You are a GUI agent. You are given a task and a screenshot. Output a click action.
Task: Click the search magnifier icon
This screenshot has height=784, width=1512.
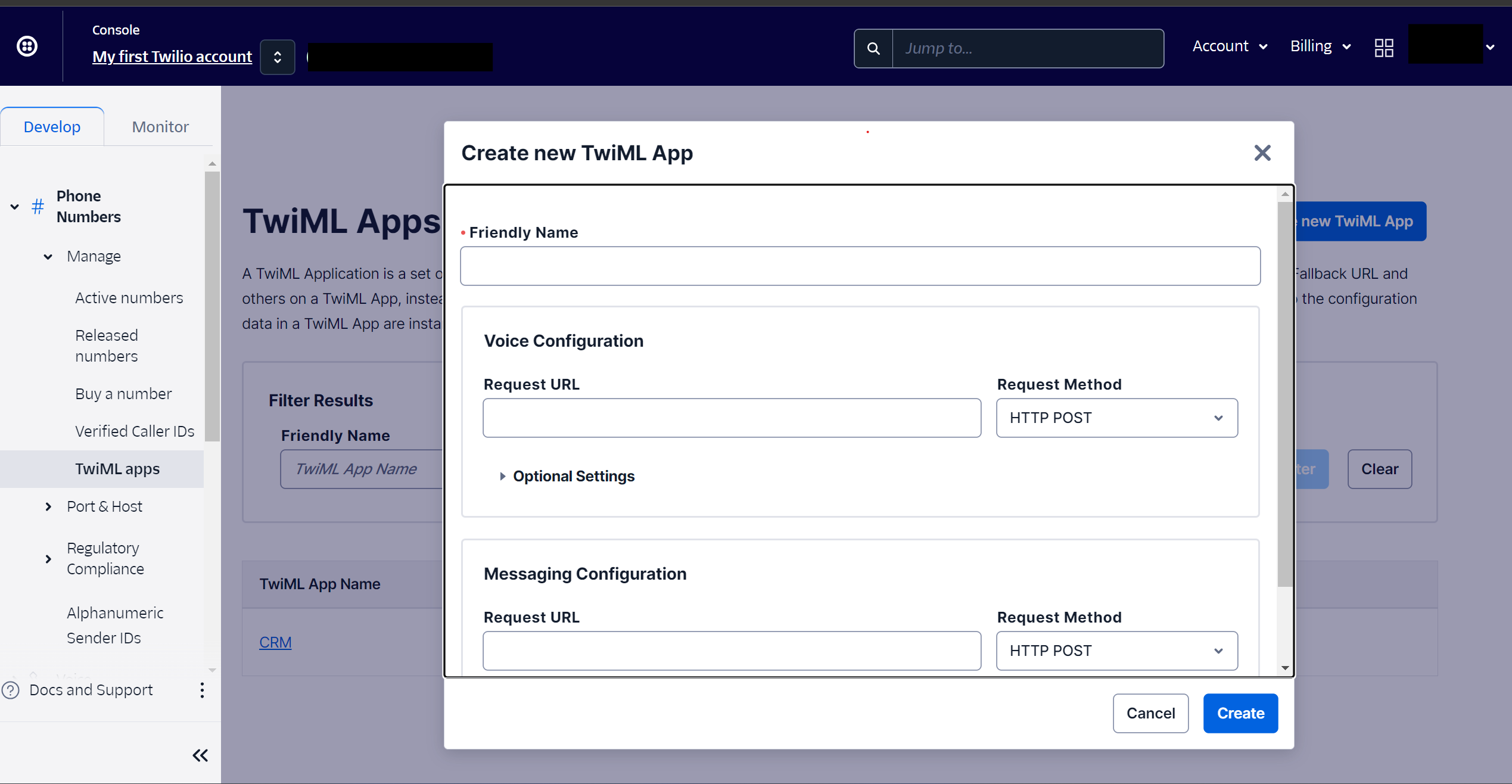873,48
